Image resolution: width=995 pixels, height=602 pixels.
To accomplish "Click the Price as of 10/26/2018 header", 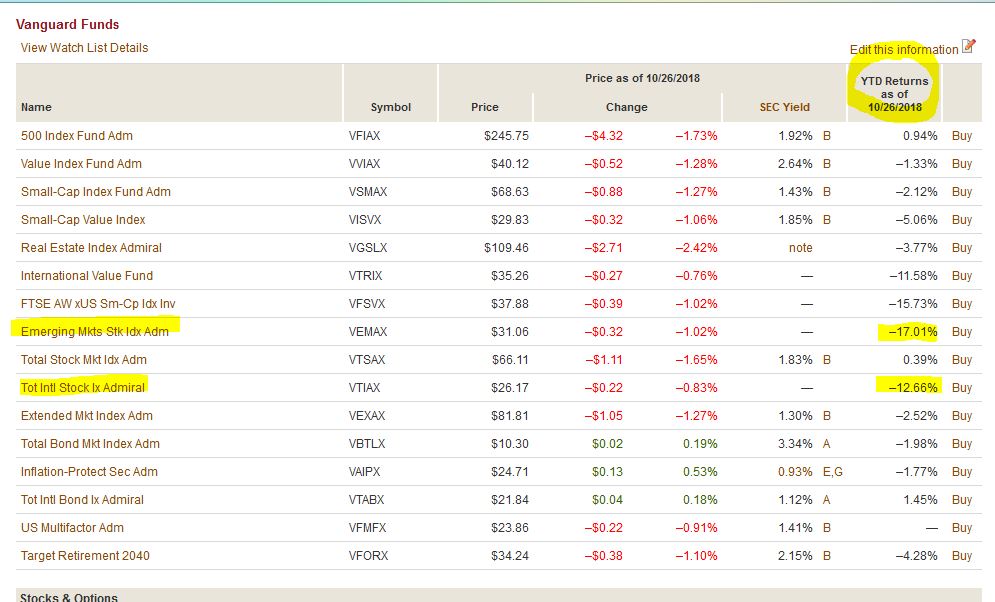I will (642, 78).
